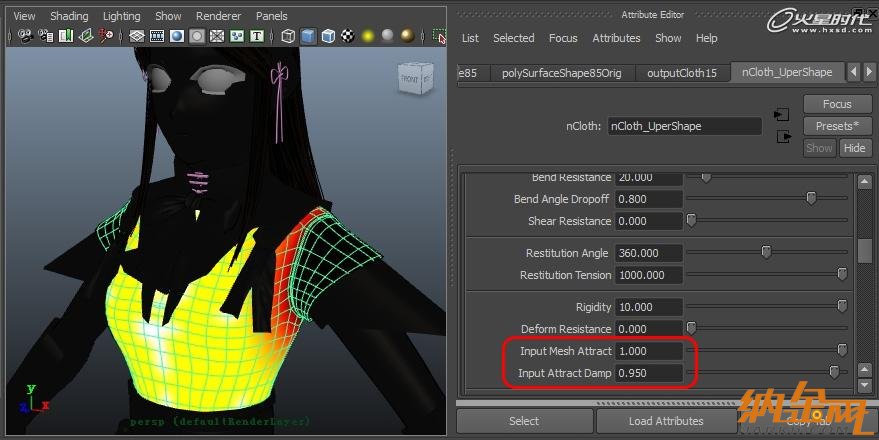879x440 pixels.
Task: Click the Image Plane icon
Action: click(x=86, y=36)
